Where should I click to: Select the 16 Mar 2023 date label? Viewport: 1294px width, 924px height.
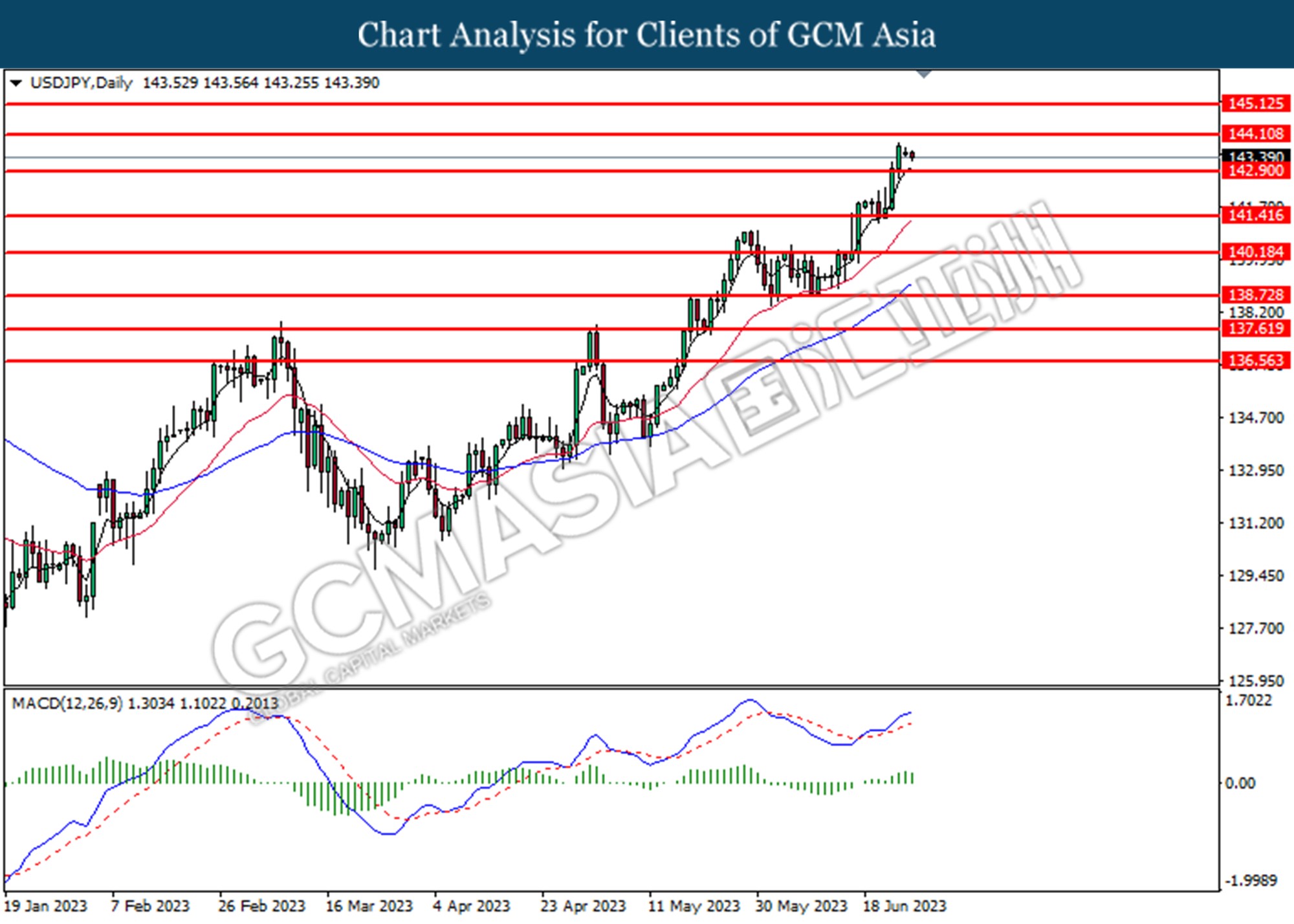click(369, 906)
